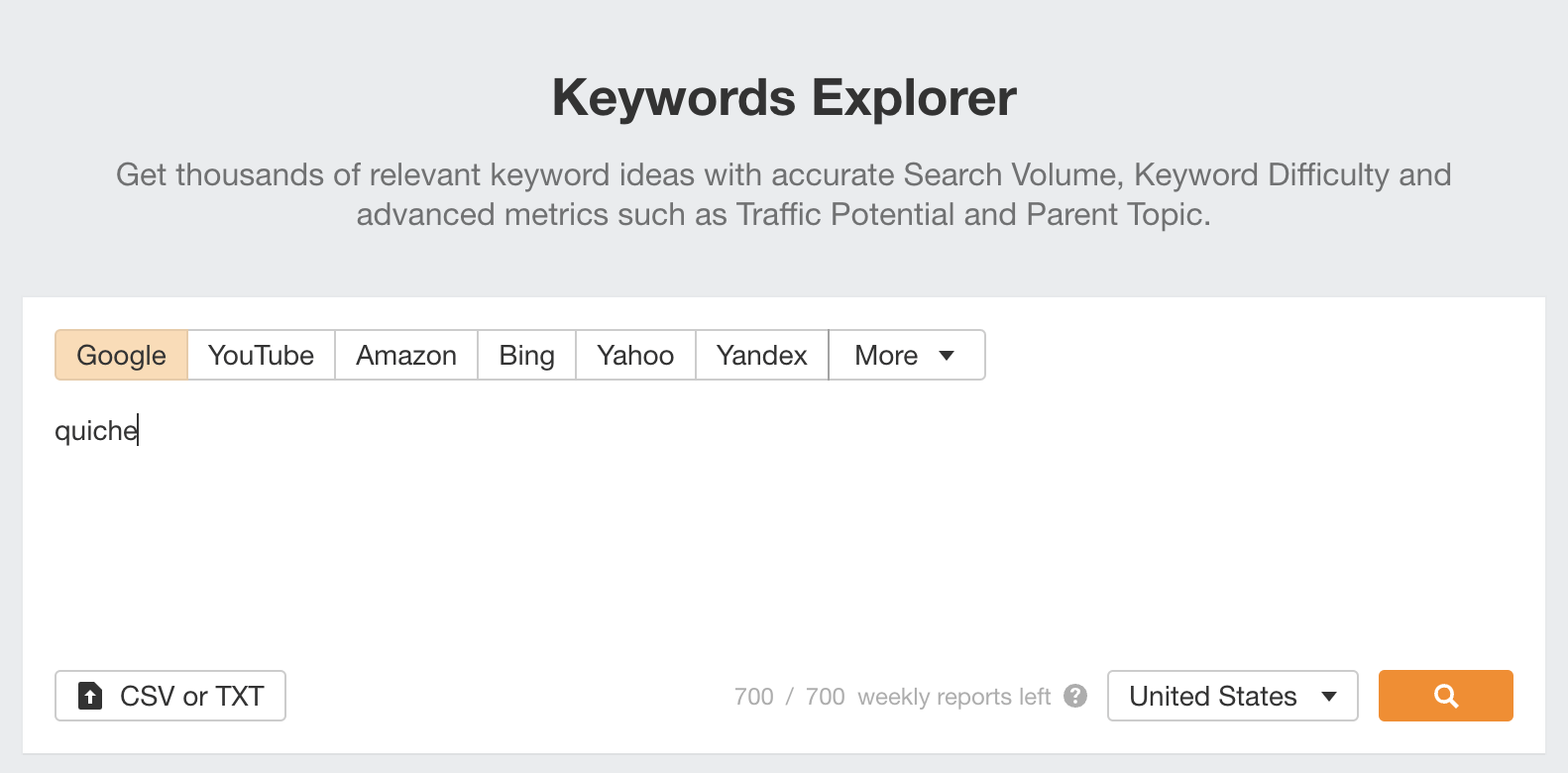Select the Amazon keyword source
The image size is (1568, 773).
pyautogui.click(x=405, y=355)
